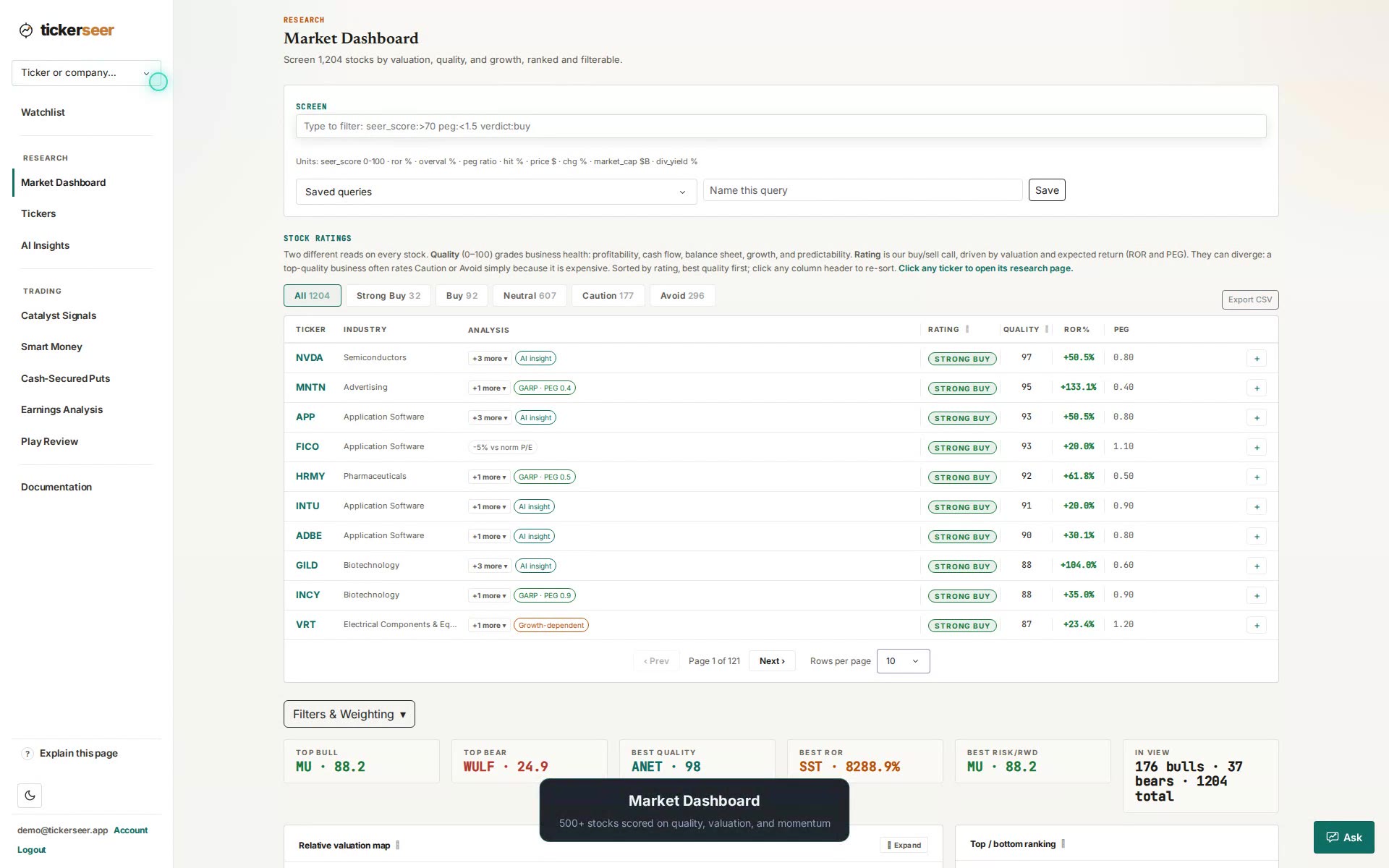Click the Growth-dependent tag for VRT

[551, 626]
